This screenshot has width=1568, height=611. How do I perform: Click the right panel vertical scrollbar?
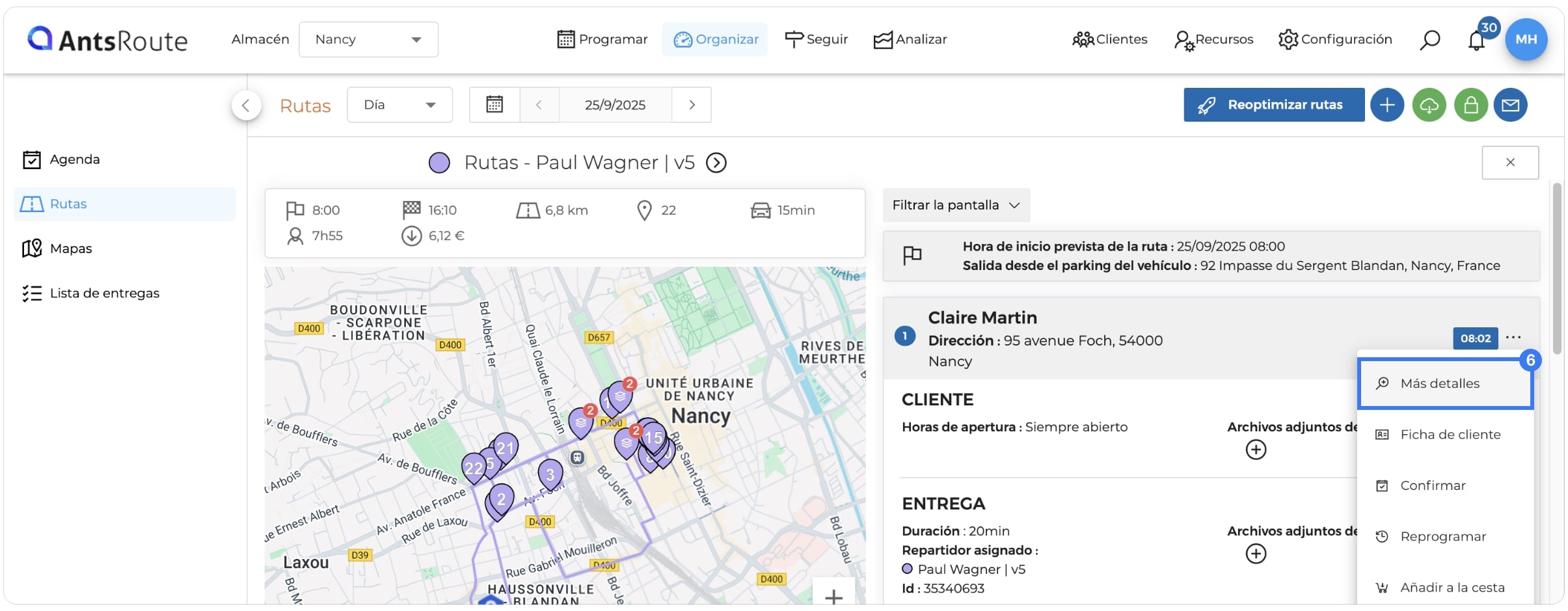(1557, 268)
